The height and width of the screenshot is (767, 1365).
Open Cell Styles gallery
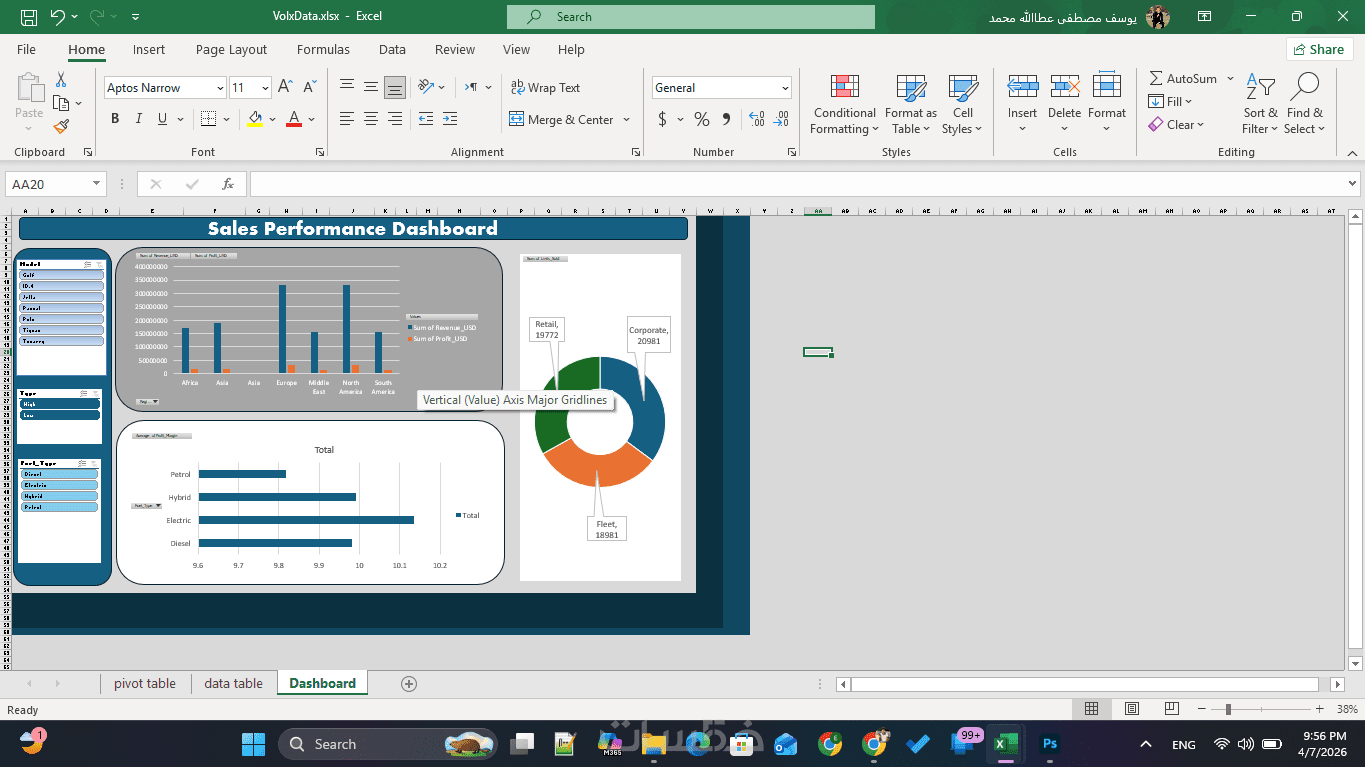(963, 104)
